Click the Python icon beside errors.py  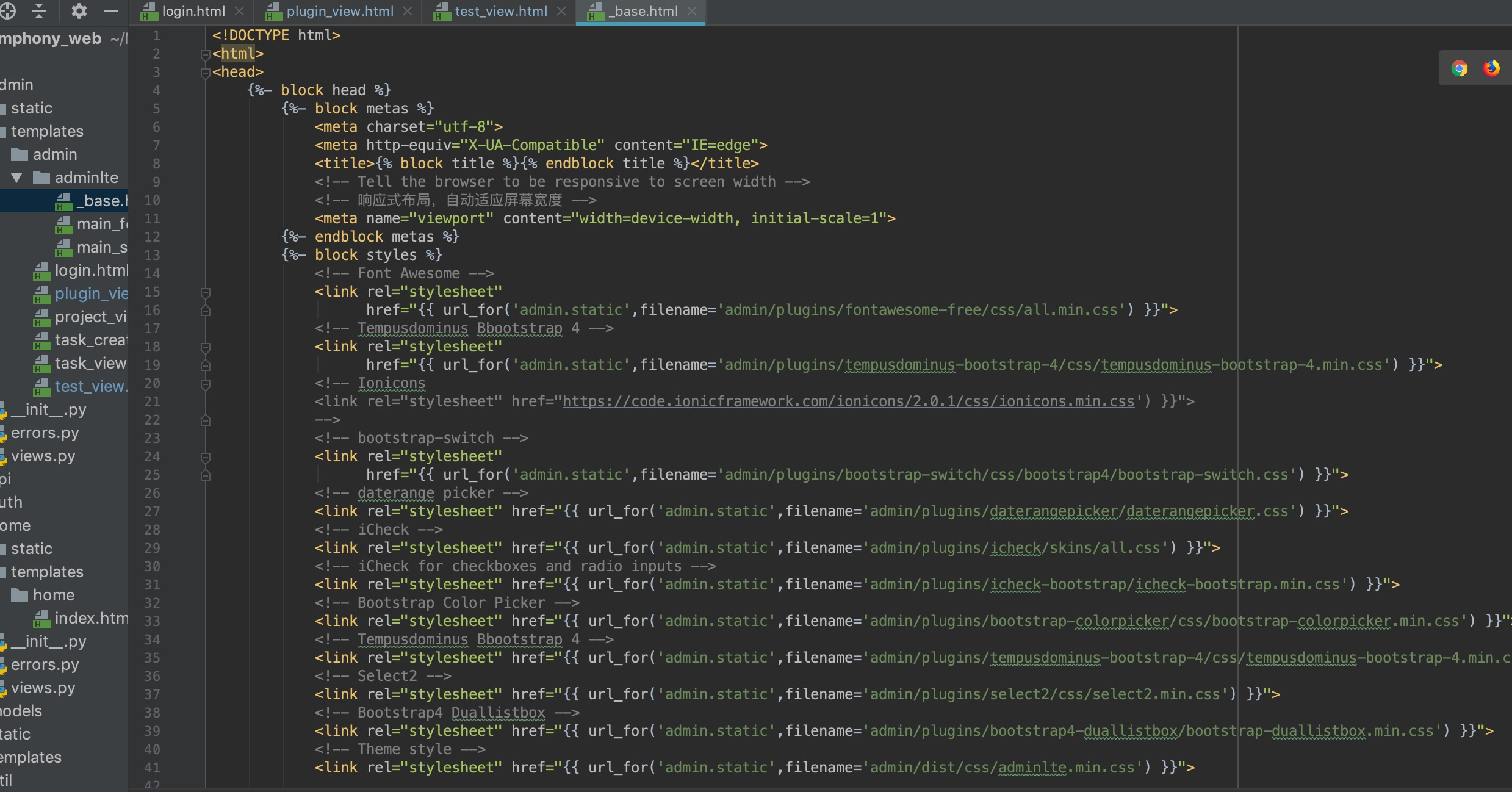click(x=3, y=433)
